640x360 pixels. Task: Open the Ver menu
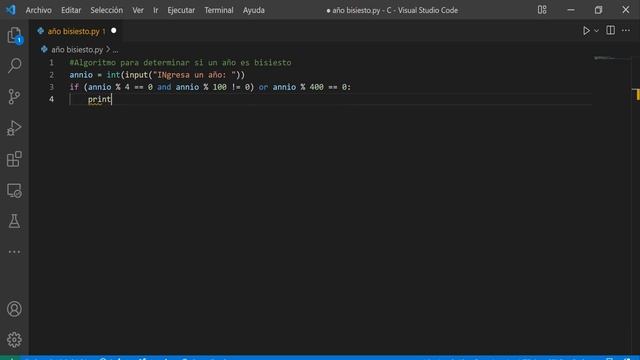(x=138, y=10)
